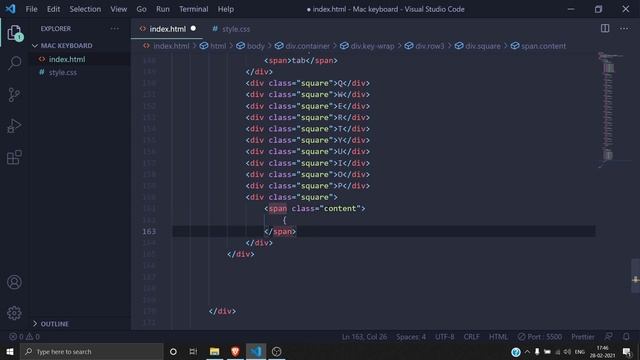Screen dimensions: 640x360
Task: Open the Selection menu
Action: point(85,9)
